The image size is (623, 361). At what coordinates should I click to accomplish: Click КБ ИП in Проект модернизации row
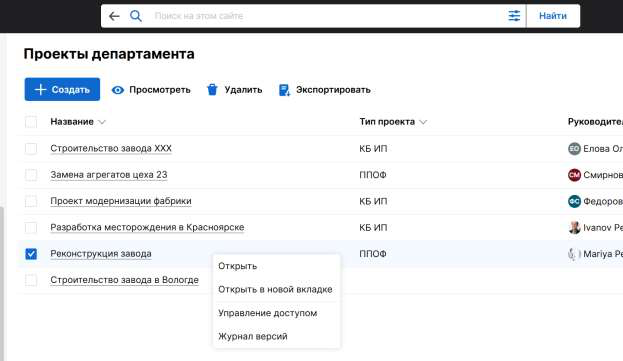[x=373, y=201]
